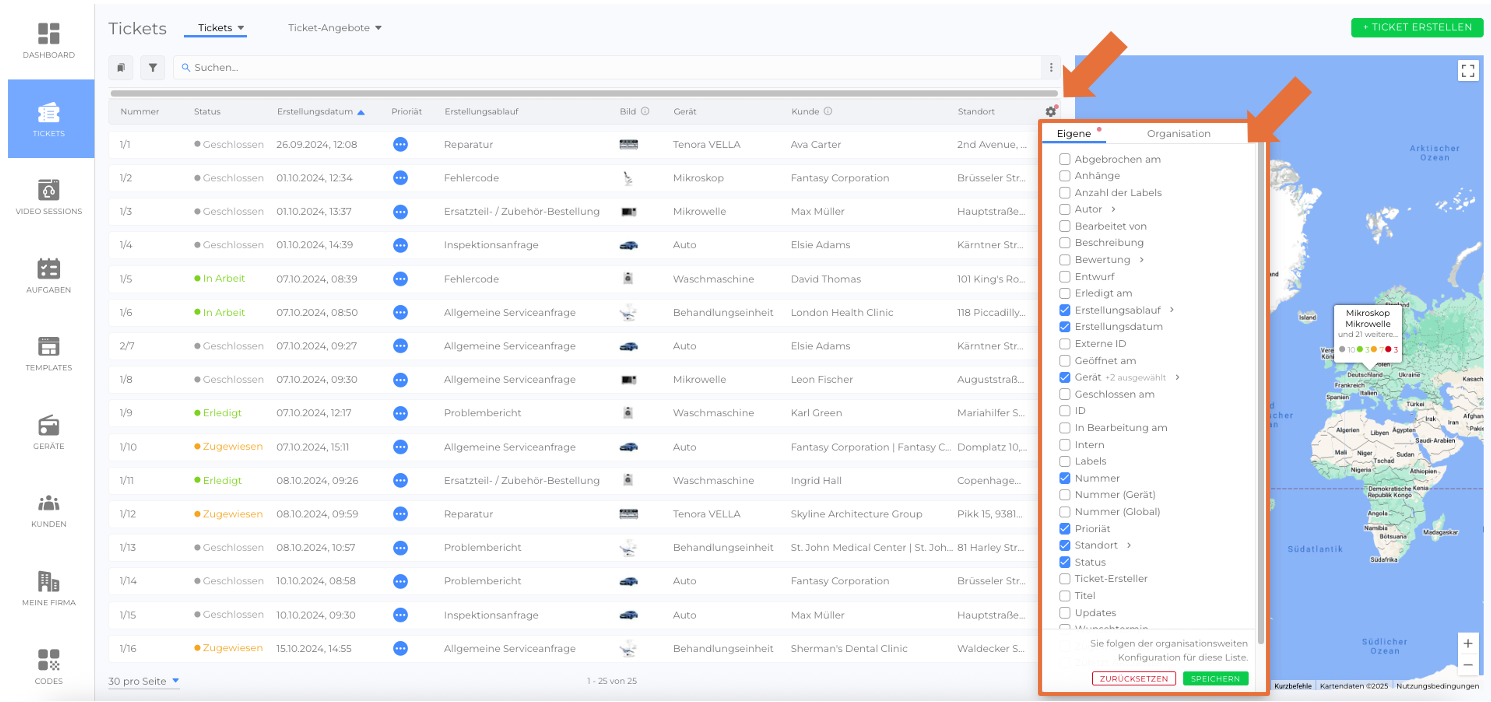Image resolution: width=1491 pixels, height=702 pixels.
Task: Open the Video Sessions sidebar icon
Action: coord(49,190)
